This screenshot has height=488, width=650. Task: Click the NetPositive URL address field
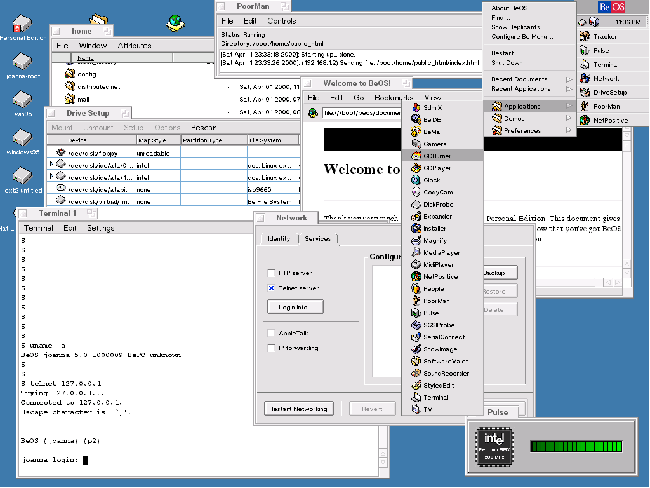362,113
